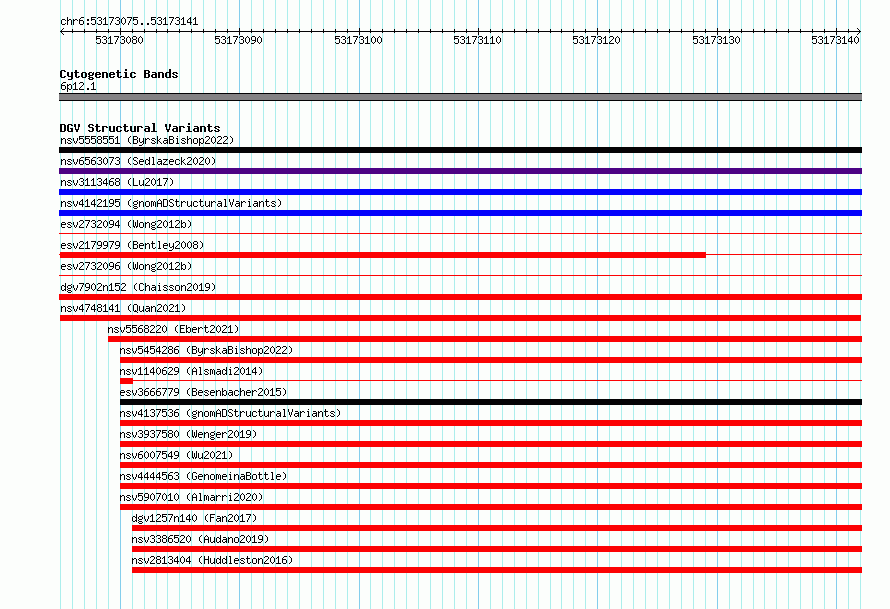Screen dimensions: 890x609
Task: Select the red nsv3937580 variant bar
Action: [x=491, y=444]
